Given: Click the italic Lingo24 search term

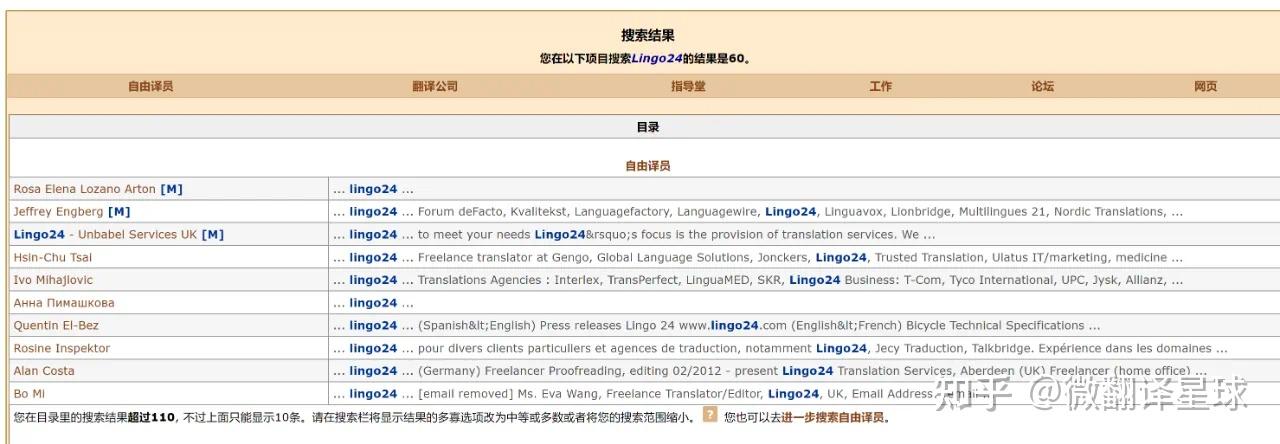Looking at the screenshot, I should tap(657, 59).
